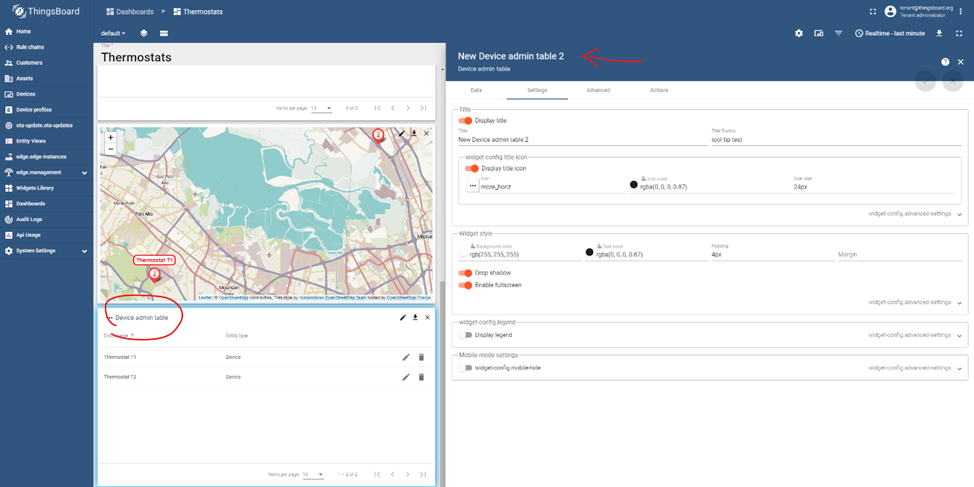Open the filters icon in dashboard toolbar

[x=839, y=33]
